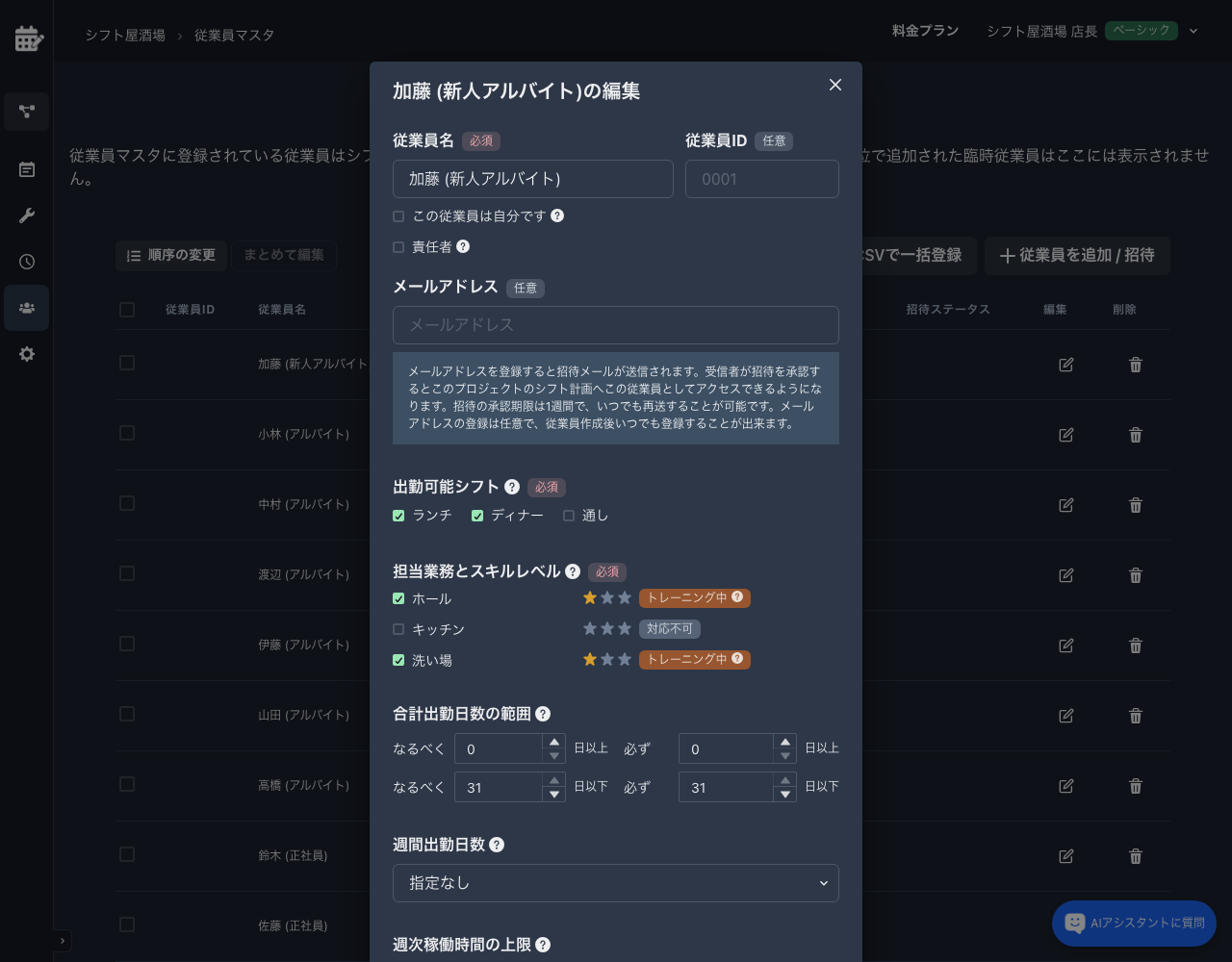Open the shift calendar sidebar icon

click(27, 169)
